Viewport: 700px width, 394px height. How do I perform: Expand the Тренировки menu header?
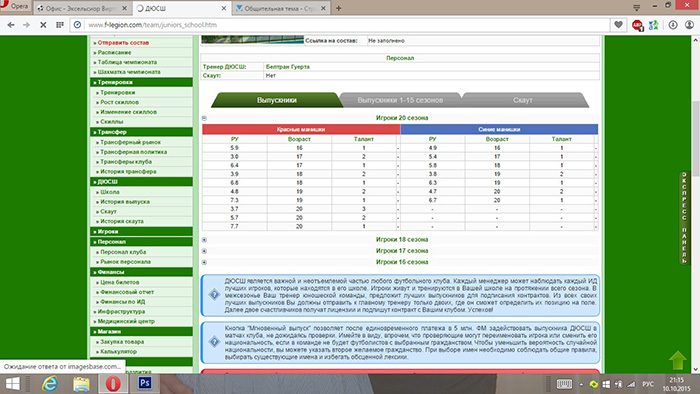pos(142,82)
